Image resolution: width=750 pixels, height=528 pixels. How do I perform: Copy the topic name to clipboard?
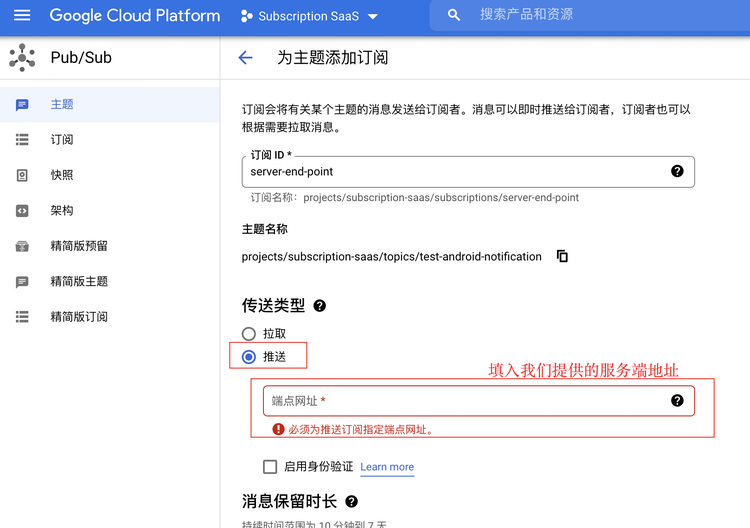coord(562,256)
